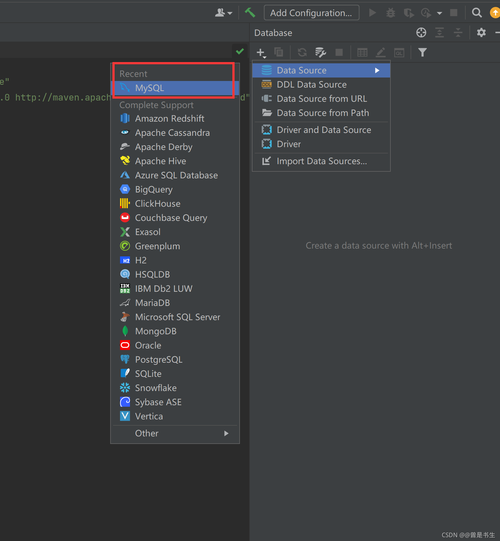500x541 pixels.
Task: Select Data Source from URL
Action: pyautogui.click(x=321, y=99)
